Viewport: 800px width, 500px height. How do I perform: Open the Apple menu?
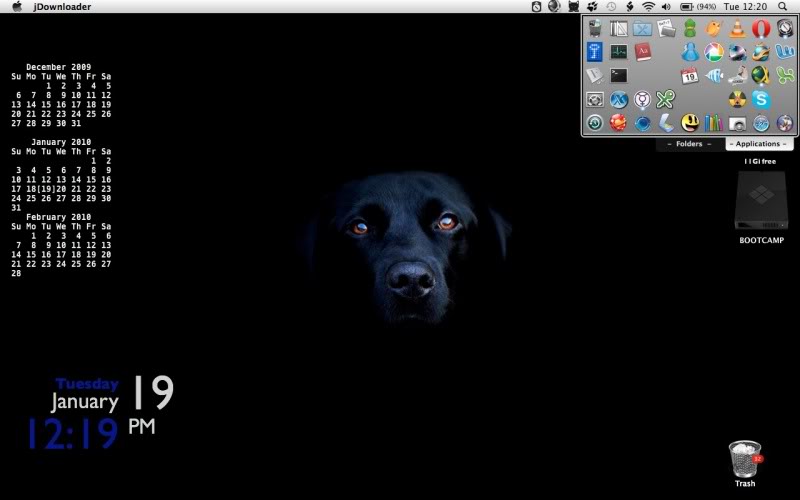(x=17, y=6)
